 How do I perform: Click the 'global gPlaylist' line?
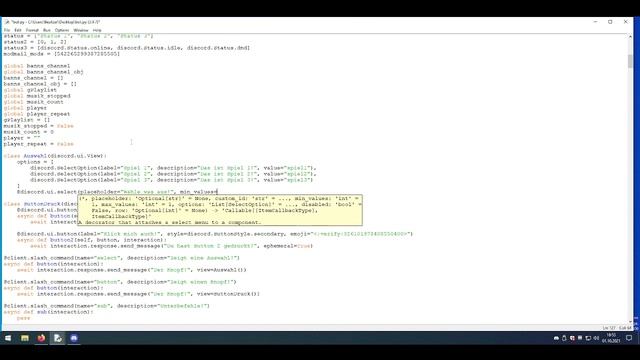(x=30, y=90)
